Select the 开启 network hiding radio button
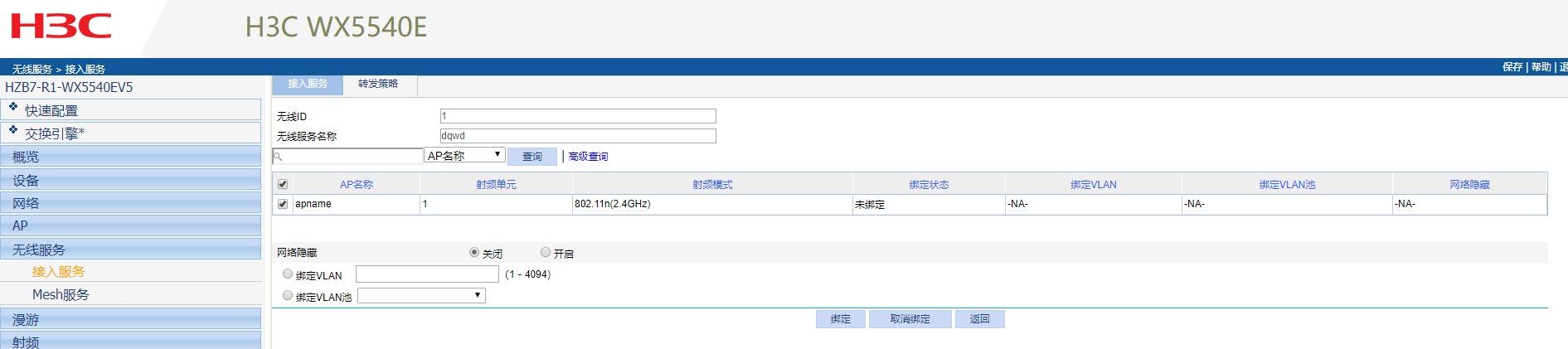 click(546, 252)
